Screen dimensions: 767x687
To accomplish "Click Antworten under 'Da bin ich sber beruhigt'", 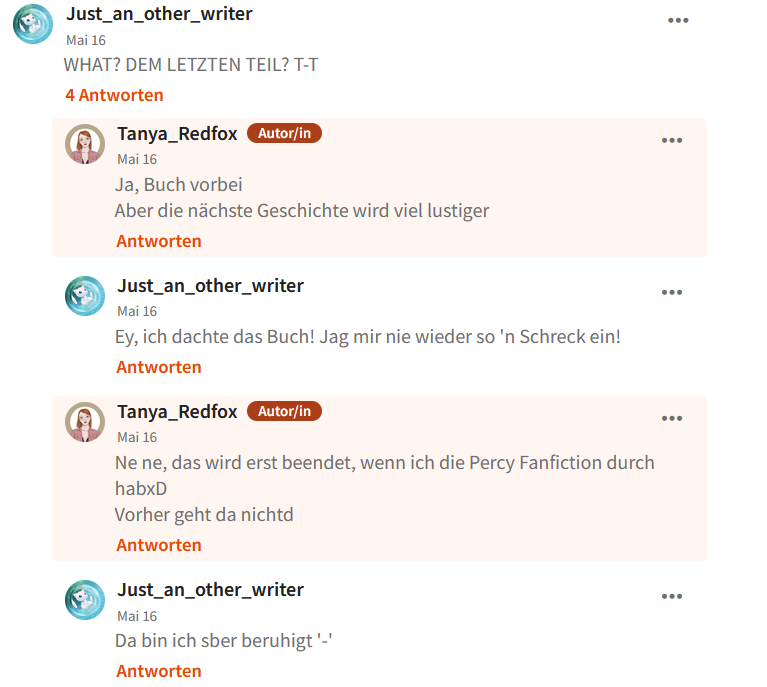I will (x=158, y=671).
